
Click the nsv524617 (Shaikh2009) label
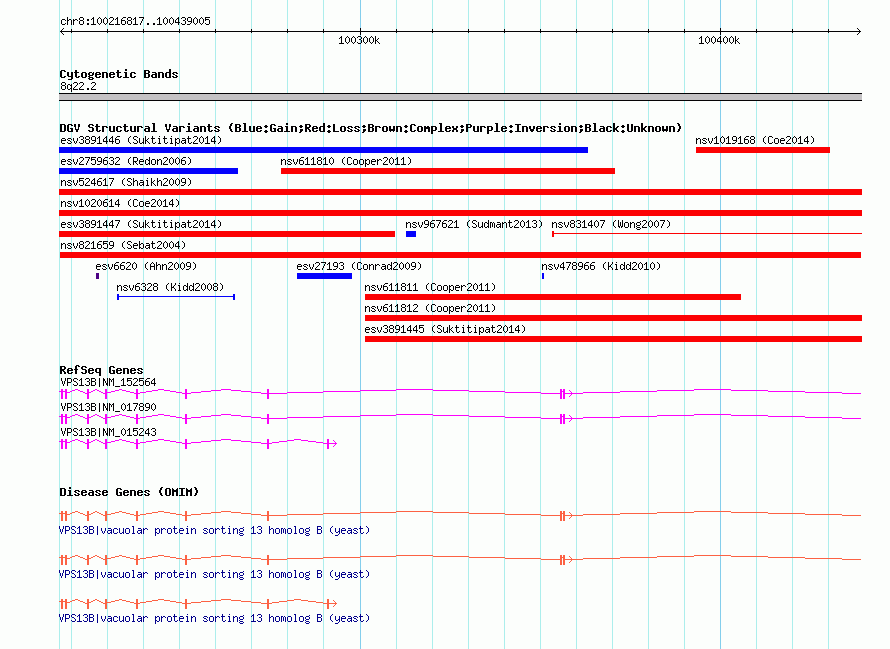(126, 182)
